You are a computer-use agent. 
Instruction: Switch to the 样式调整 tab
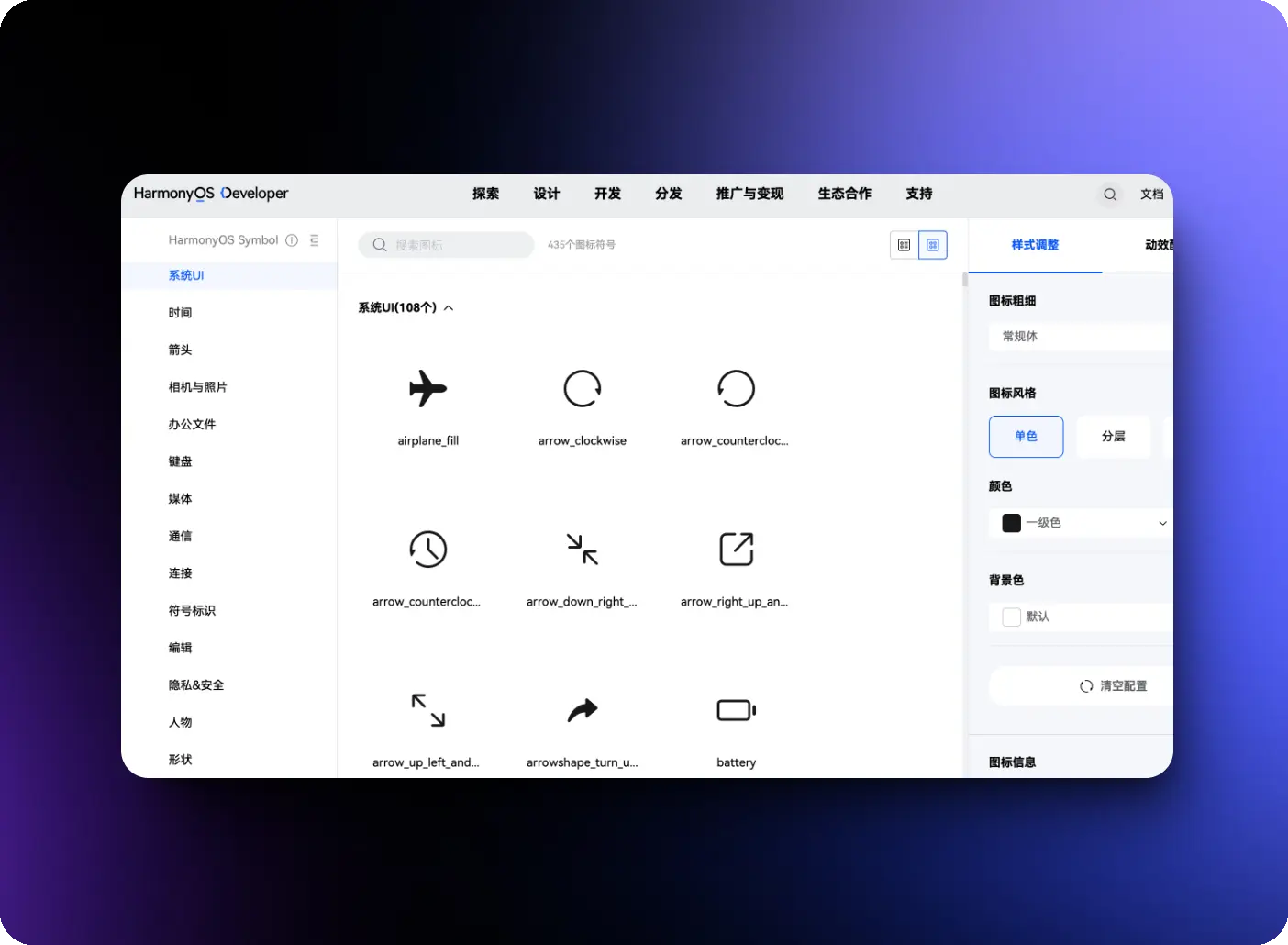(x=1035, y=245)
